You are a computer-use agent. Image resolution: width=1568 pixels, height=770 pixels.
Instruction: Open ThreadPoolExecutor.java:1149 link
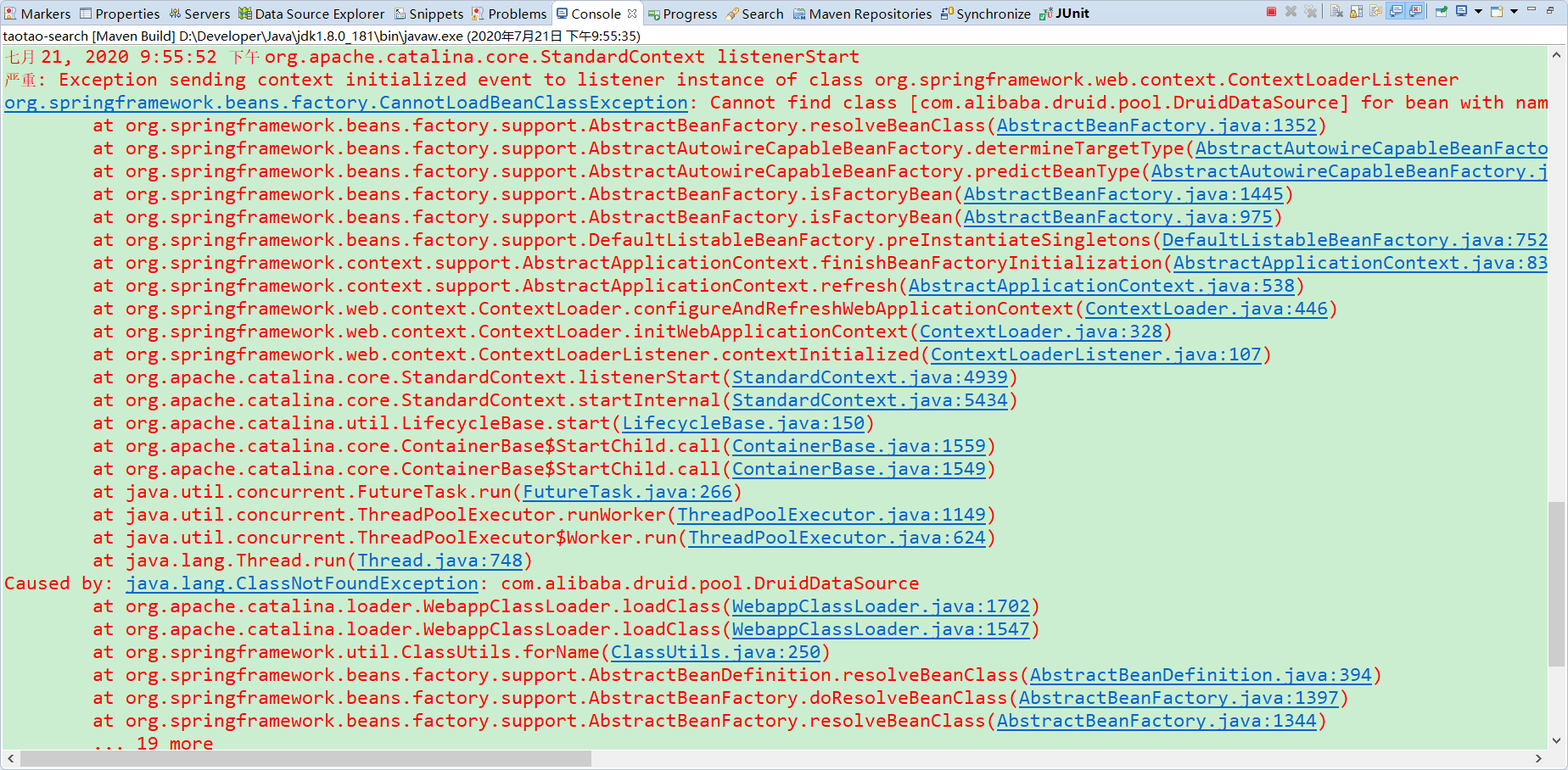click(832, 515)
